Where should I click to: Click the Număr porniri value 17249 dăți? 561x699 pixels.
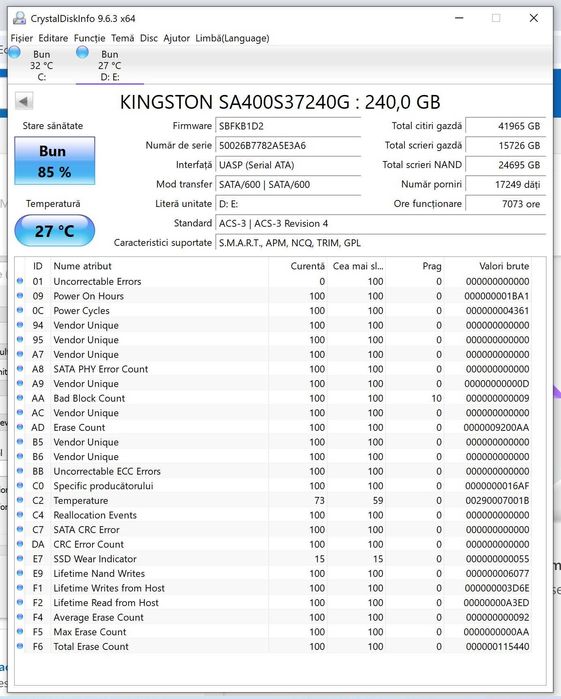point(506,184)
